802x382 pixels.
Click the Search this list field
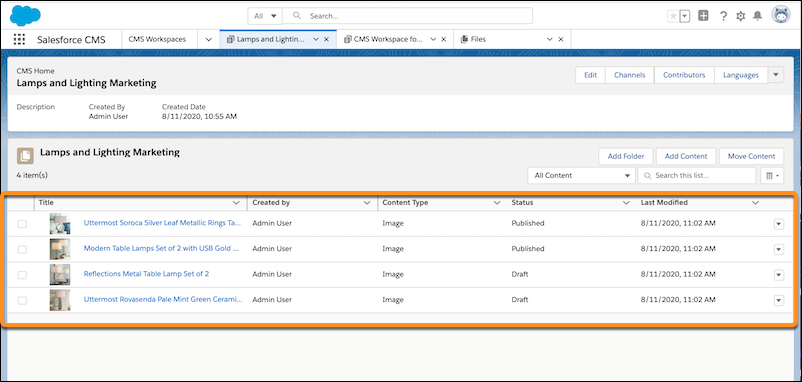pos(697,175)
